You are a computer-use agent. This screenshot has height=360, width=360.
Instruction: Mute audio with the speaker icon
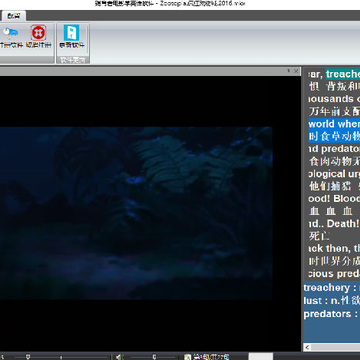click(x=120, y=357)
